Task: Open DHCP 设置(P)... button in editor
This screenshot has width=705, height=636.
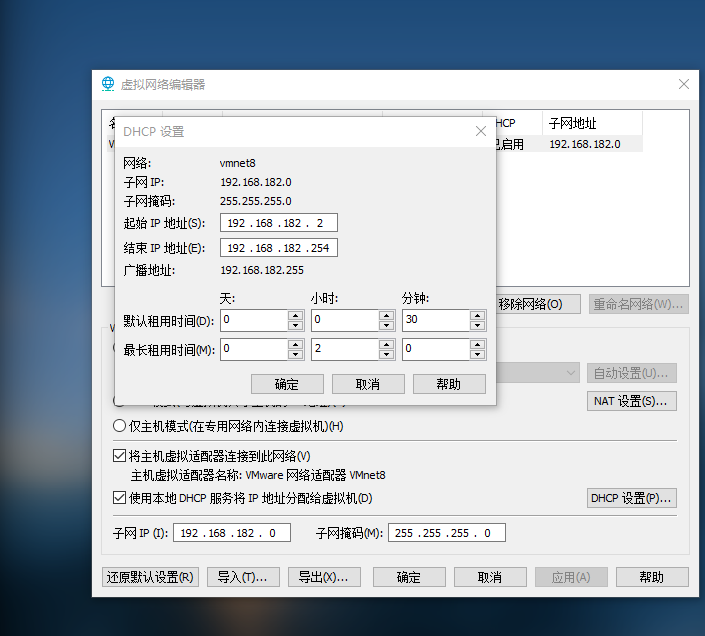Action: (x=632, y=498)
